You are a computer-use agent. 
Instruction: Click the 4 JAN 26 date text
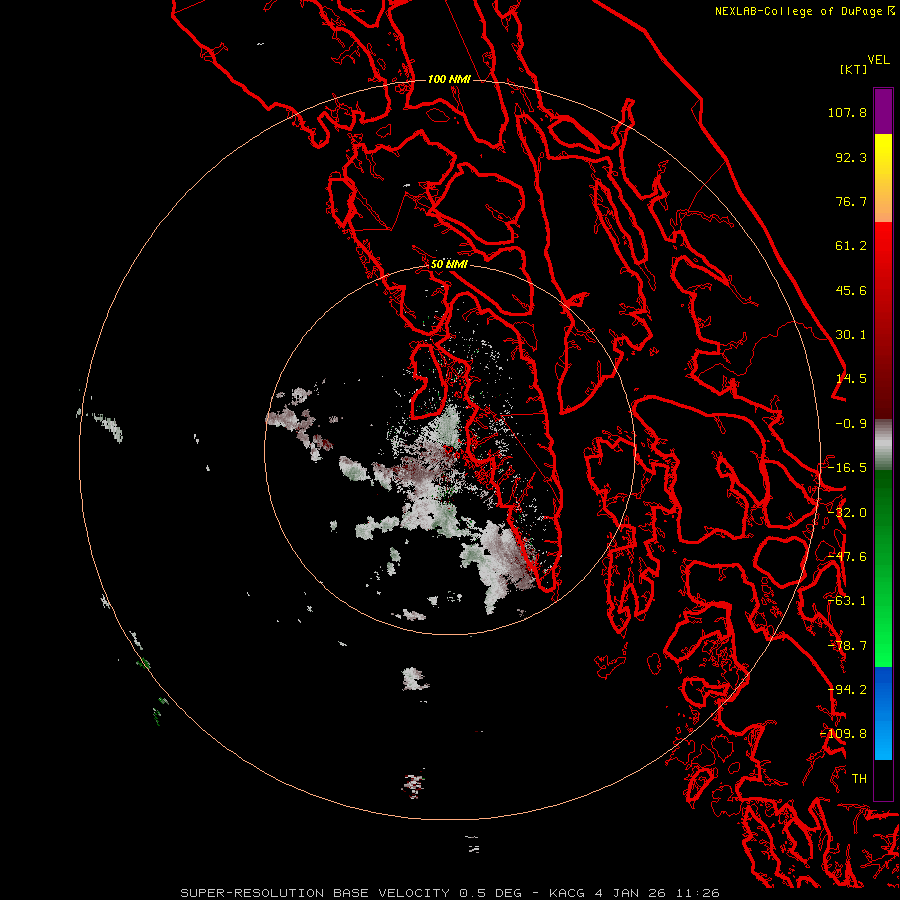630,893
